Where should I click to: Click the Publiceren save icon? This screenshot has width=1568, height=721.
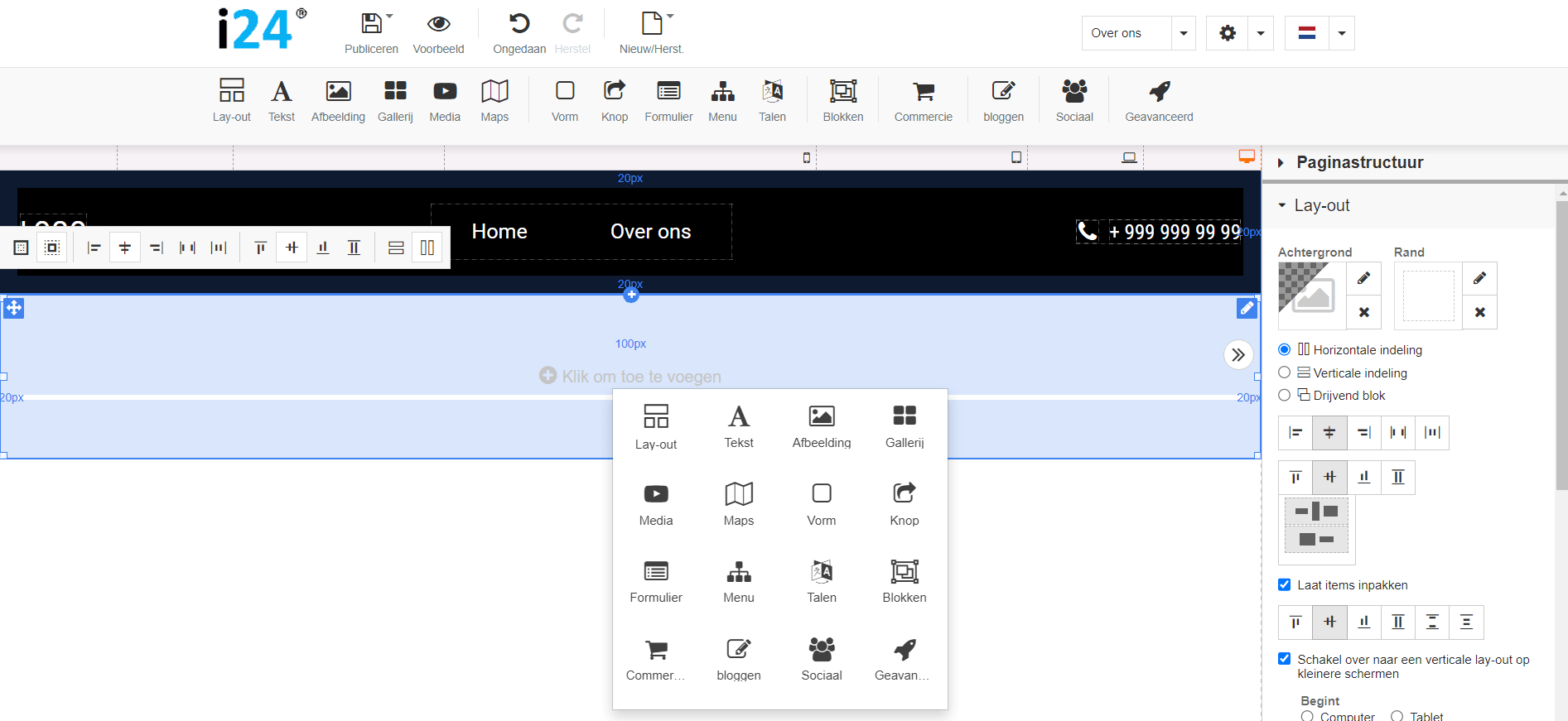(372, 23)
